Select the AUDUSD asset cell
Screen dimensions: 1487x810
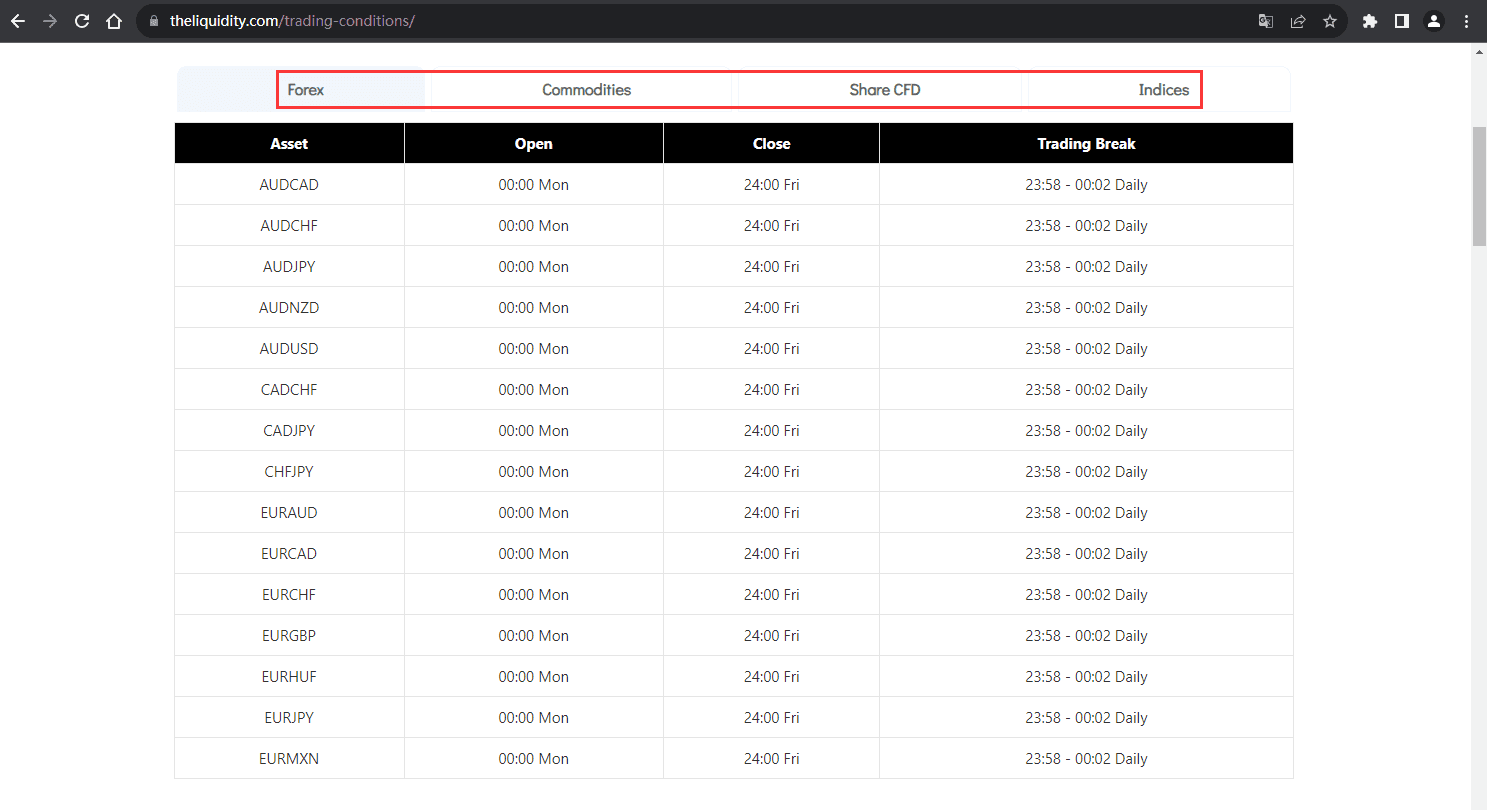tap(289, 349)
